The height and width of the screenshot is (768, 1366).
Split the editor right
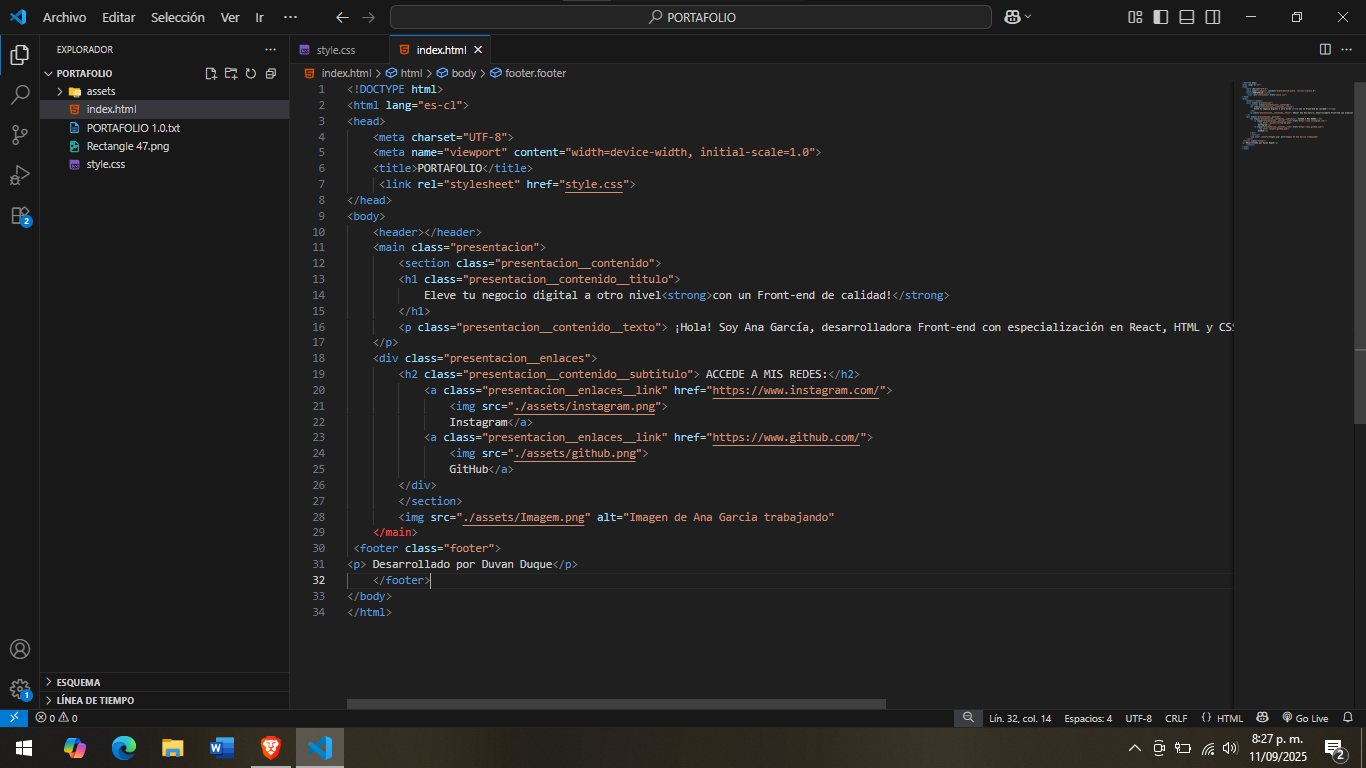coord(1325,49)
